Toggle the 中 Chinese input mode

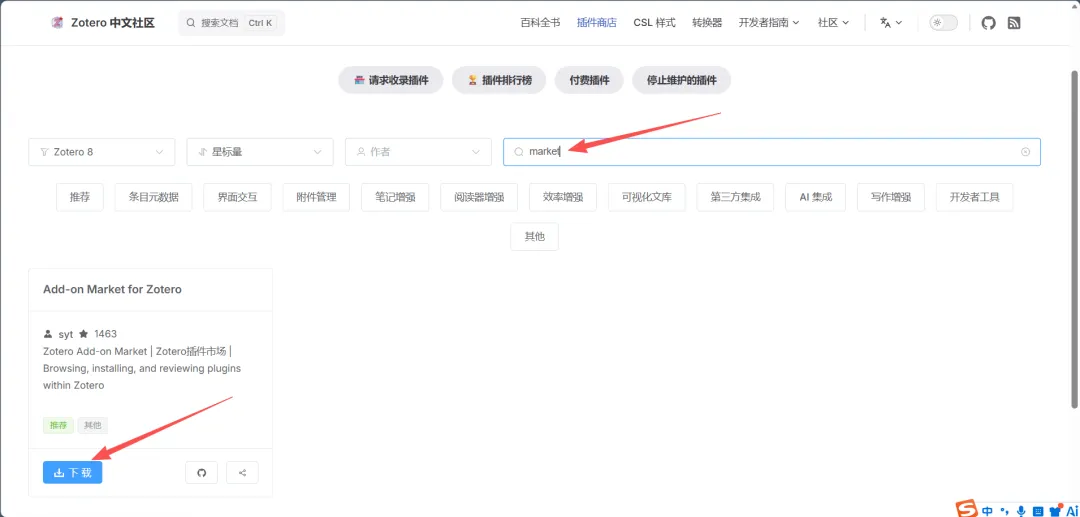point(988,511)
